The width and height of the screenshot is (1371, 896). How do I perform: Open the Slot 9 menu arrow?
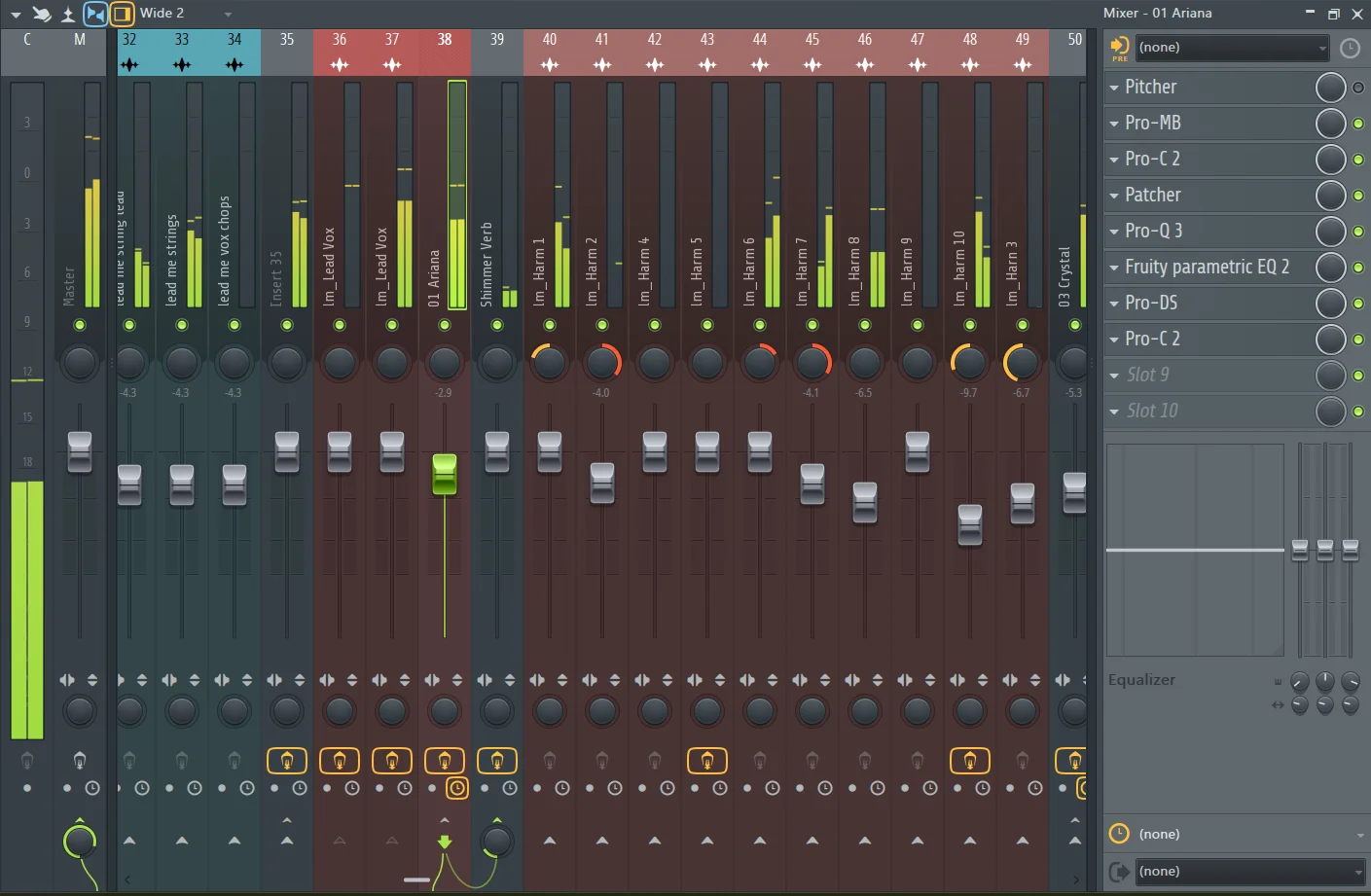pos(1114,376)
